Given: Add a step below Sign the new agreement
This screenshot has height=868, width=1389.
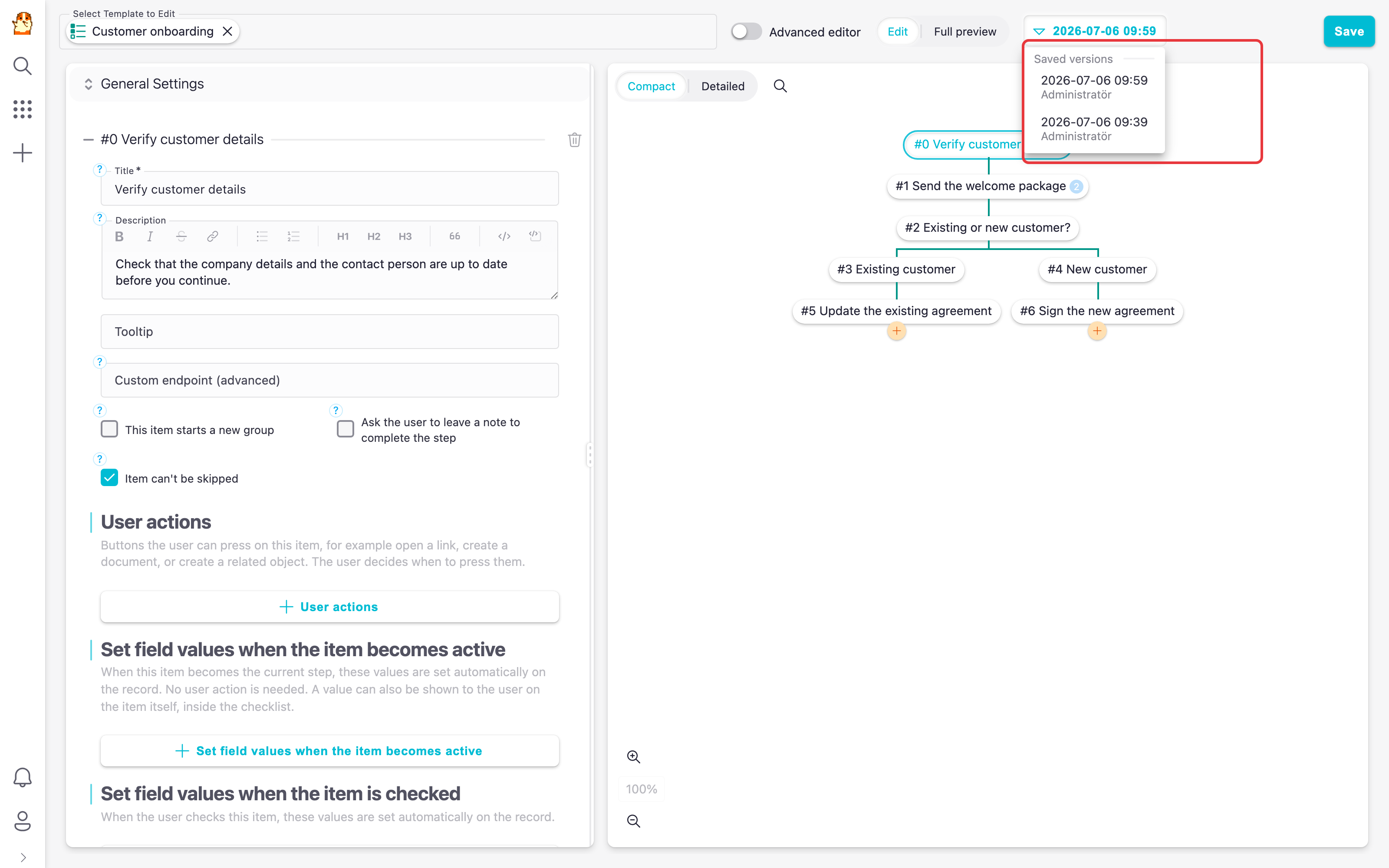Looking at the screenshot, I should 1097,331.
